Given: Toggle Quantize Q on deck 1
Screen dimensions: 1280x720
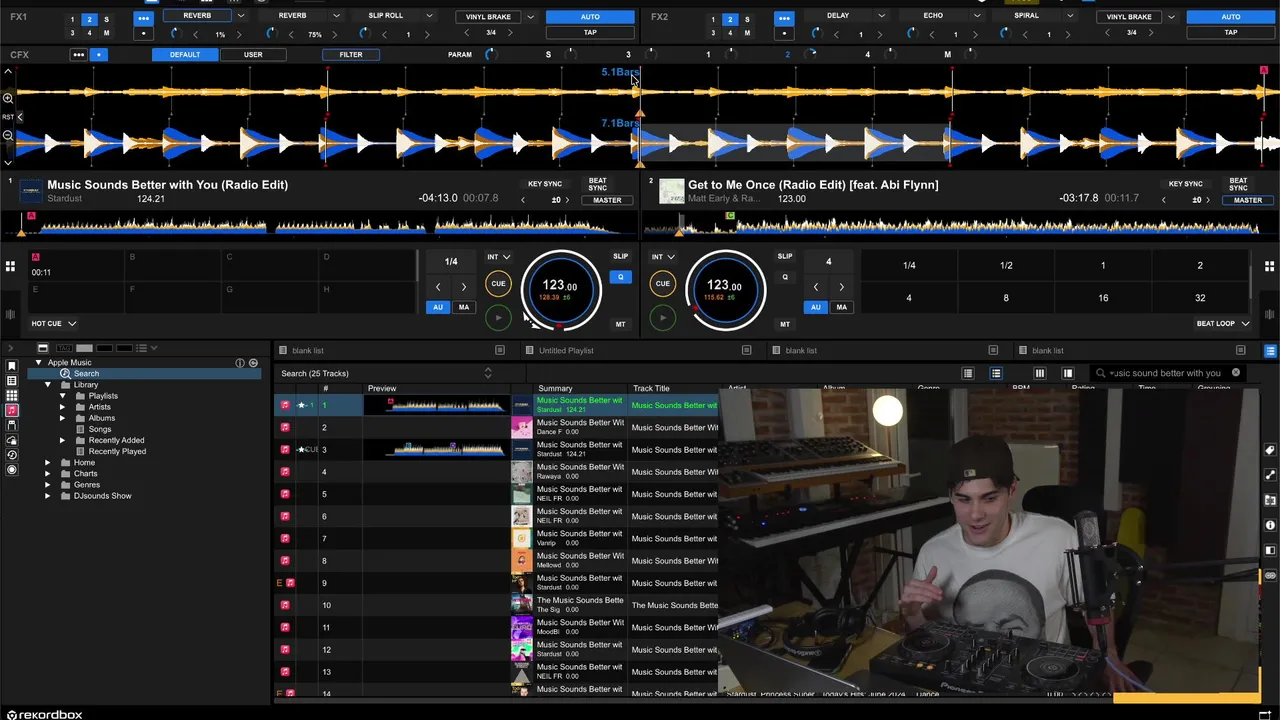Looking at the screenshot, I should pos(620,277).
